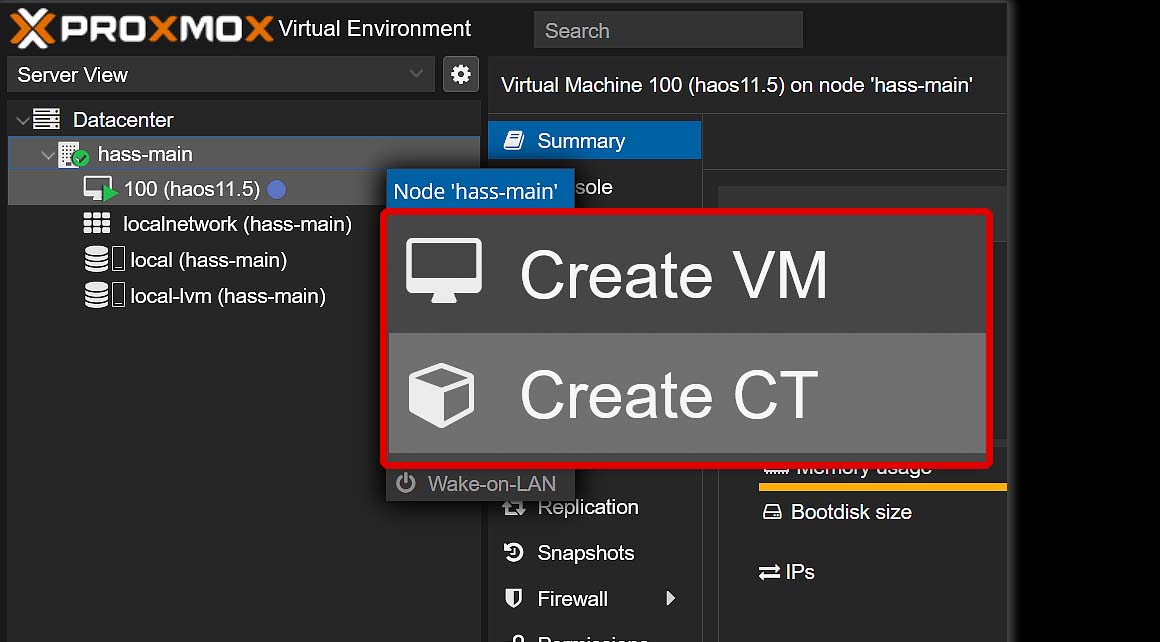The image size is (1160, 642).
Task: Select local (hass-main) storage
Action: [x=209, y=260]
